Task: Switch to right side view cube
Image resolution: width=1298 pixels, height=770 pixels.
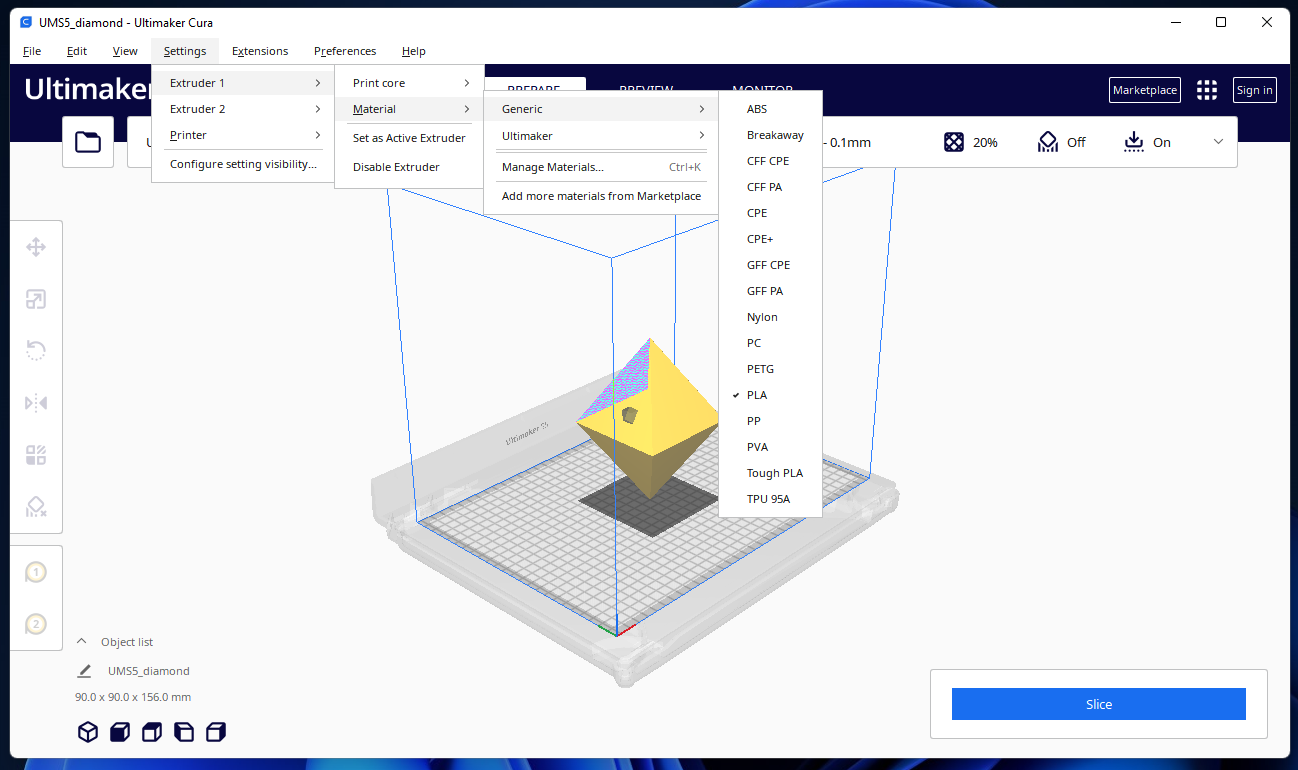Action: tap(216, 732)
